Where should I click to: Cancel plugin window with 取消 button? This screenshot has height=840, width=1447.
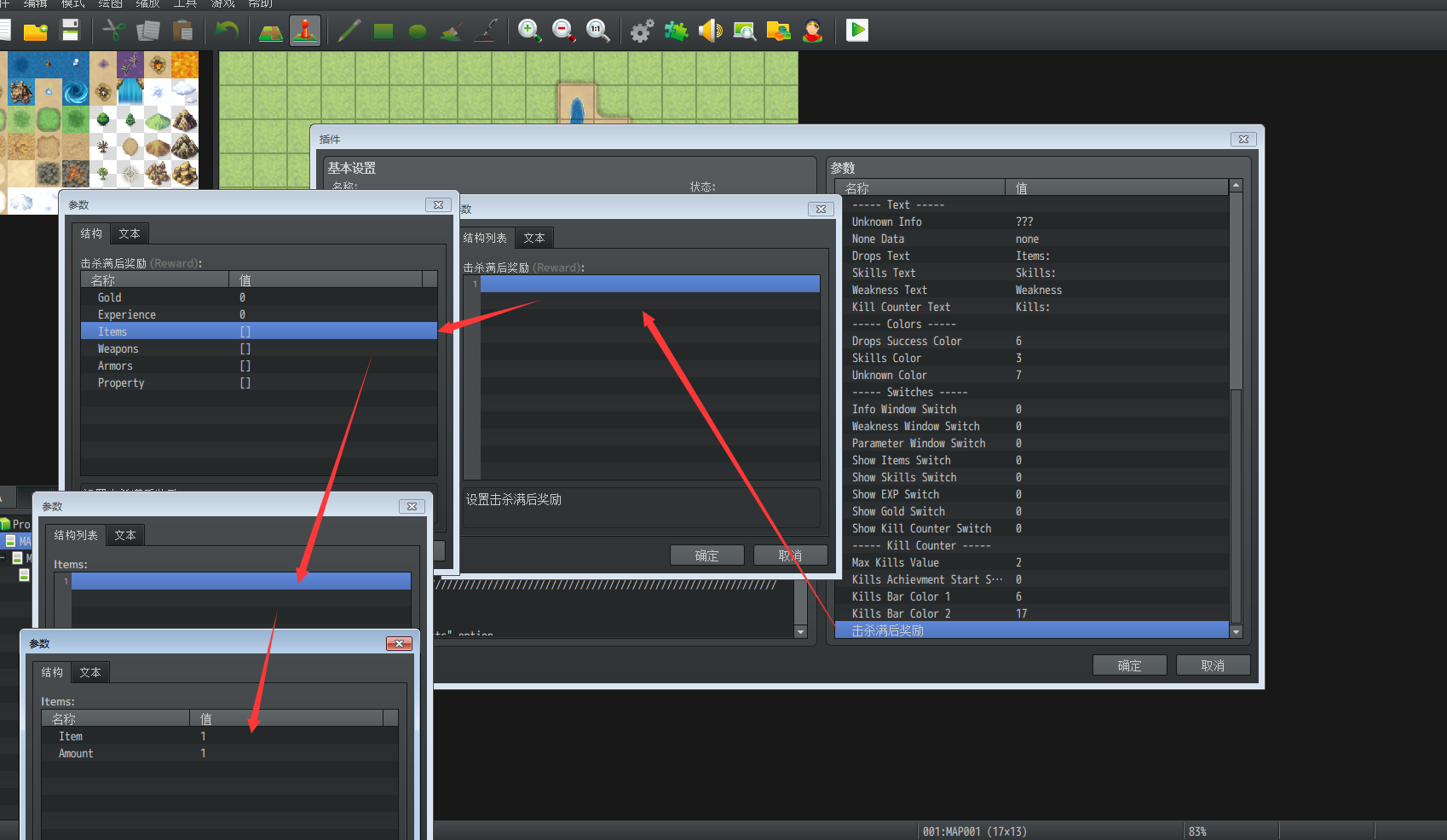pyautogui.click(x=1213, y=665)
